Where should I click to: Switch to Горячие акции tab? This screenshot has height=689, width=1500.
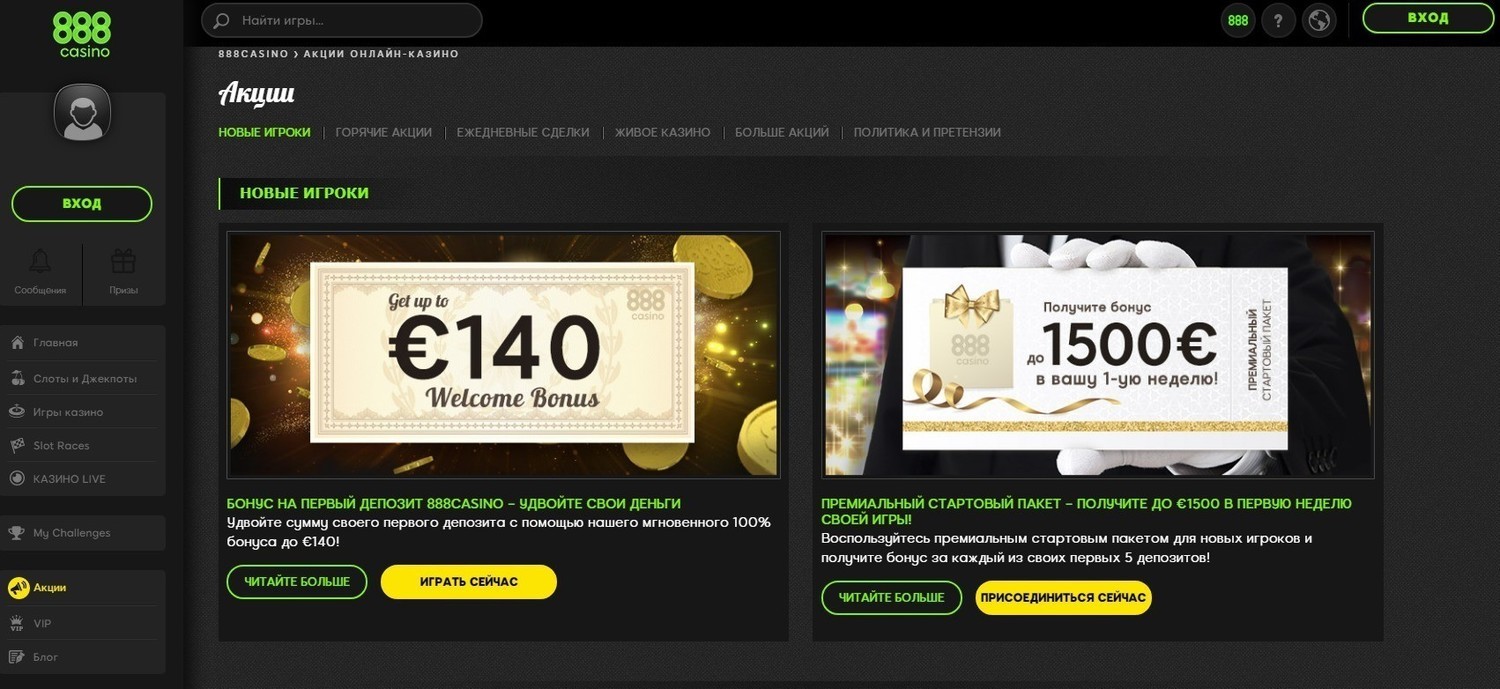coord(384,132)
